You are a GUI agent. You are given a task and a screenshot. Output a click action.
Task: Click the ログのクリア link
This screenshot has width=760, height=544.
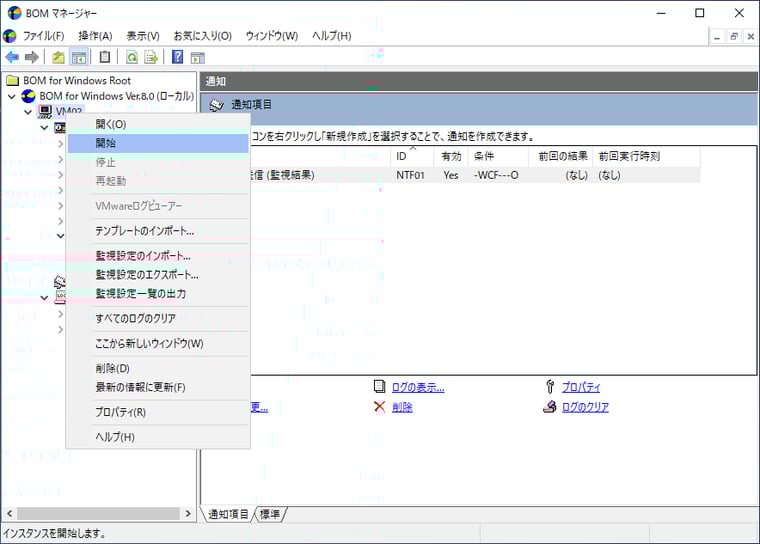pos(585,407)
